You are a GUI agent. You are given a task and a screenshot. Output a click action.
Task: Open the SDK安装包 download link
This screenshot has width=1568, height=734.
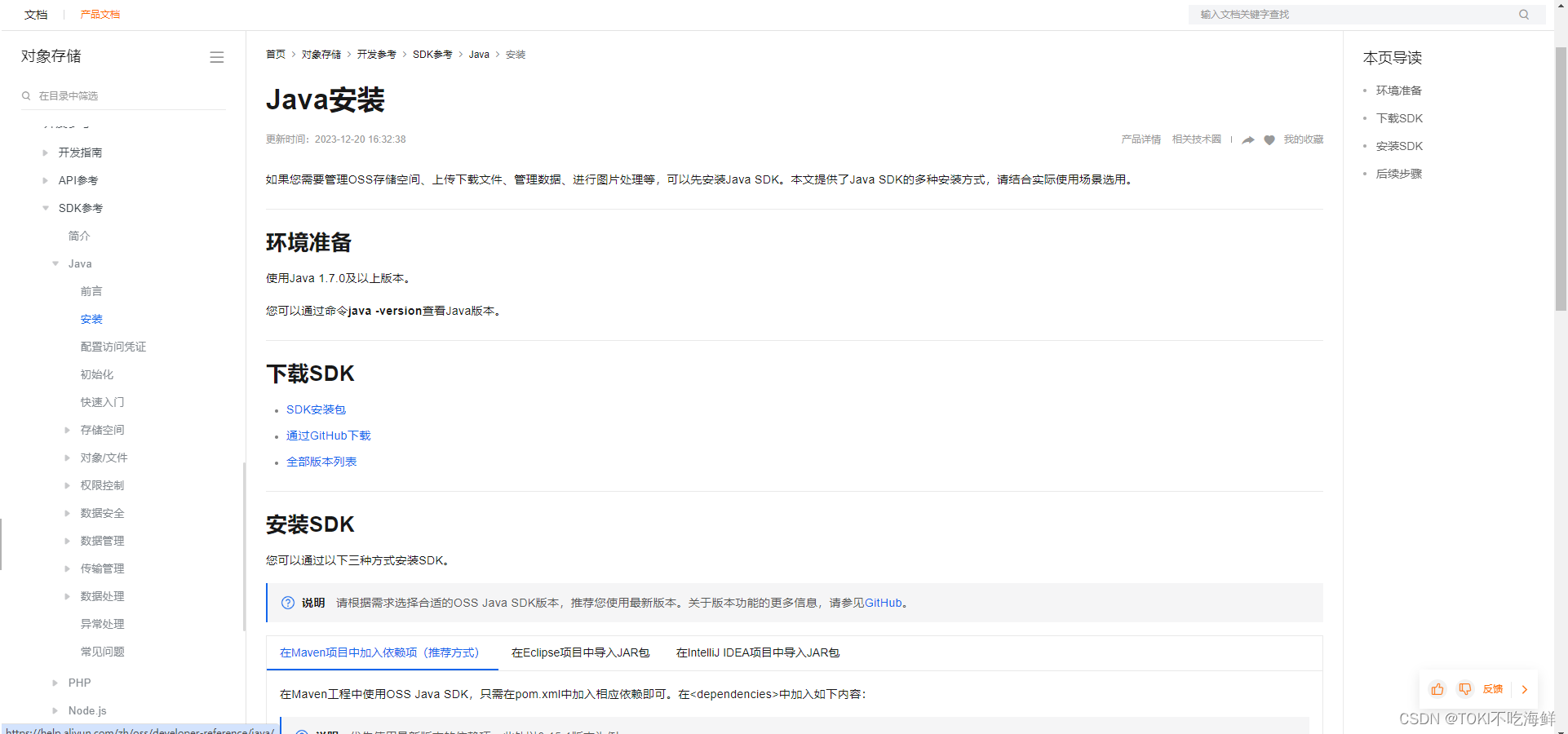316,409
